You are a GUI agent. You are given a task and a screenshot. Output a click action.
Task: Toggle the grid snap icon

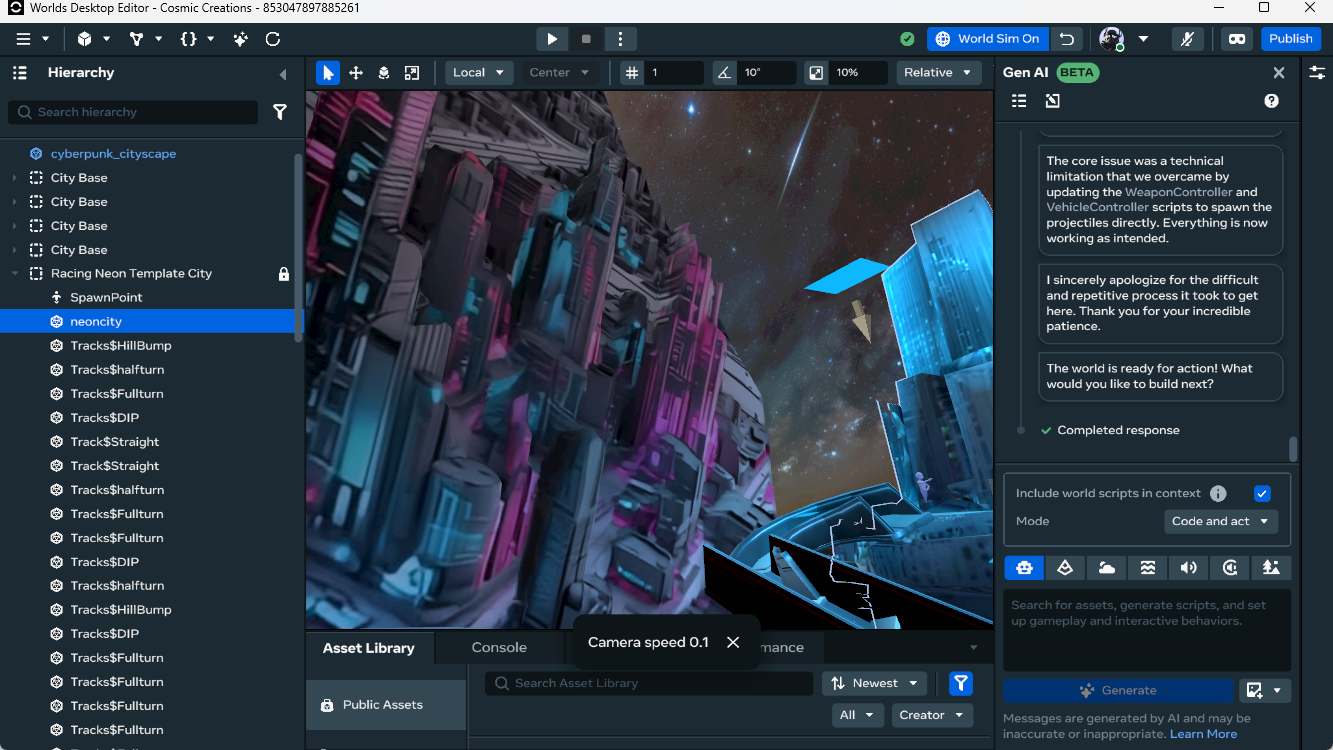click(631, 73)
